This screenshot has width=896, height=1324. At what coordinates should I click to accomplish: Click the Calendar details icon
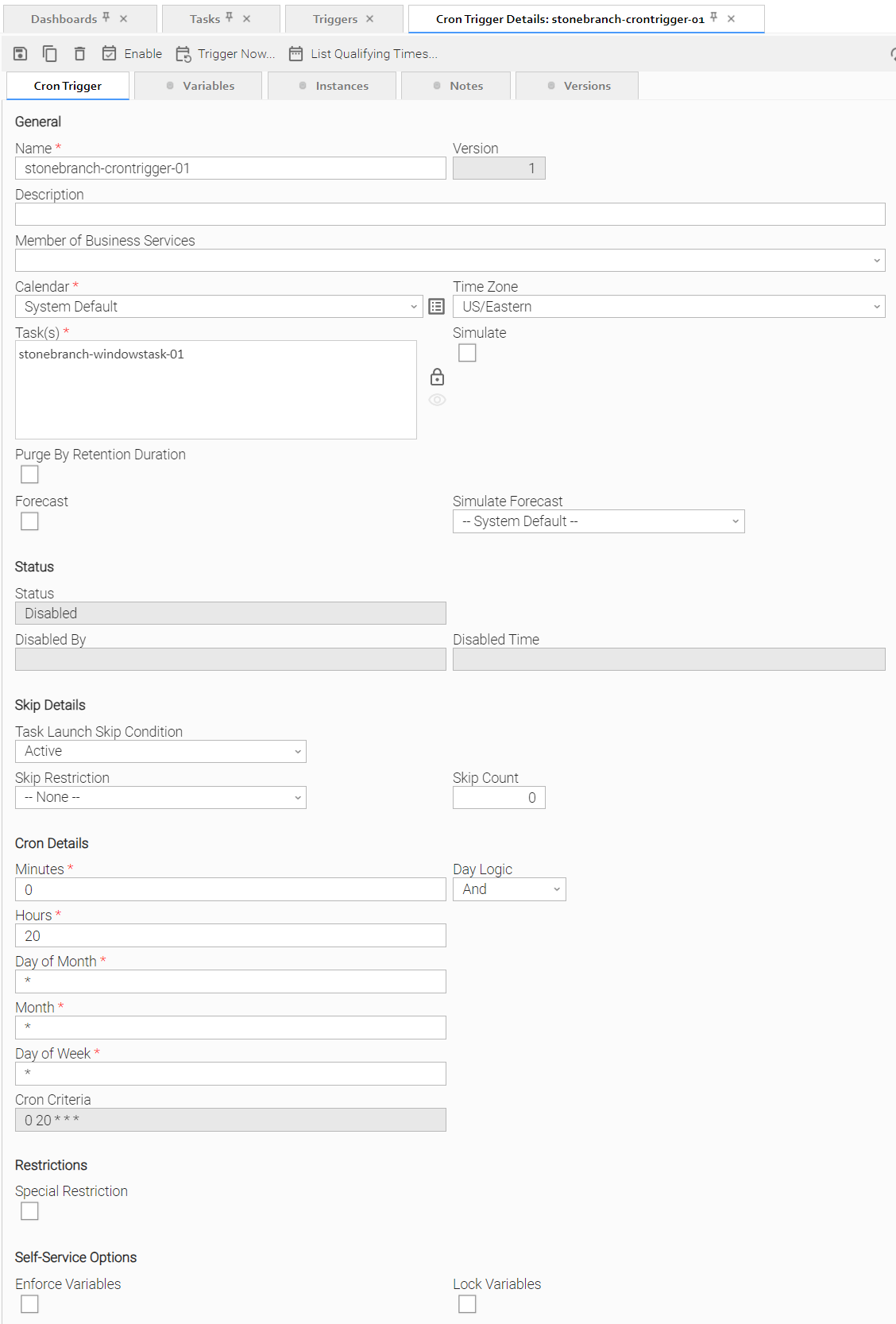click(436, 307)
